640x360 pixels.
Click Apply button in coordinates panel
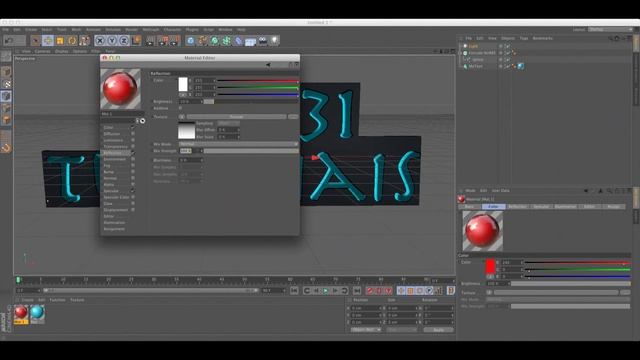[x=438, y=329]
